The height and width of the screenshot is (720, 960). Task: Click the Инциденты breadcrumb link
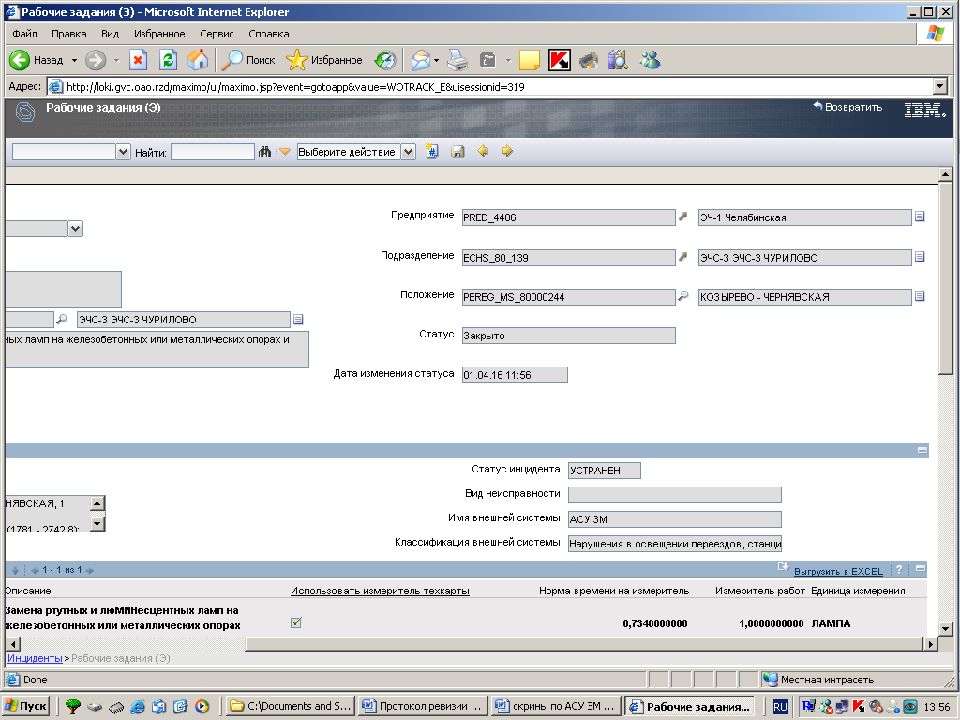(x=34, y=658)
